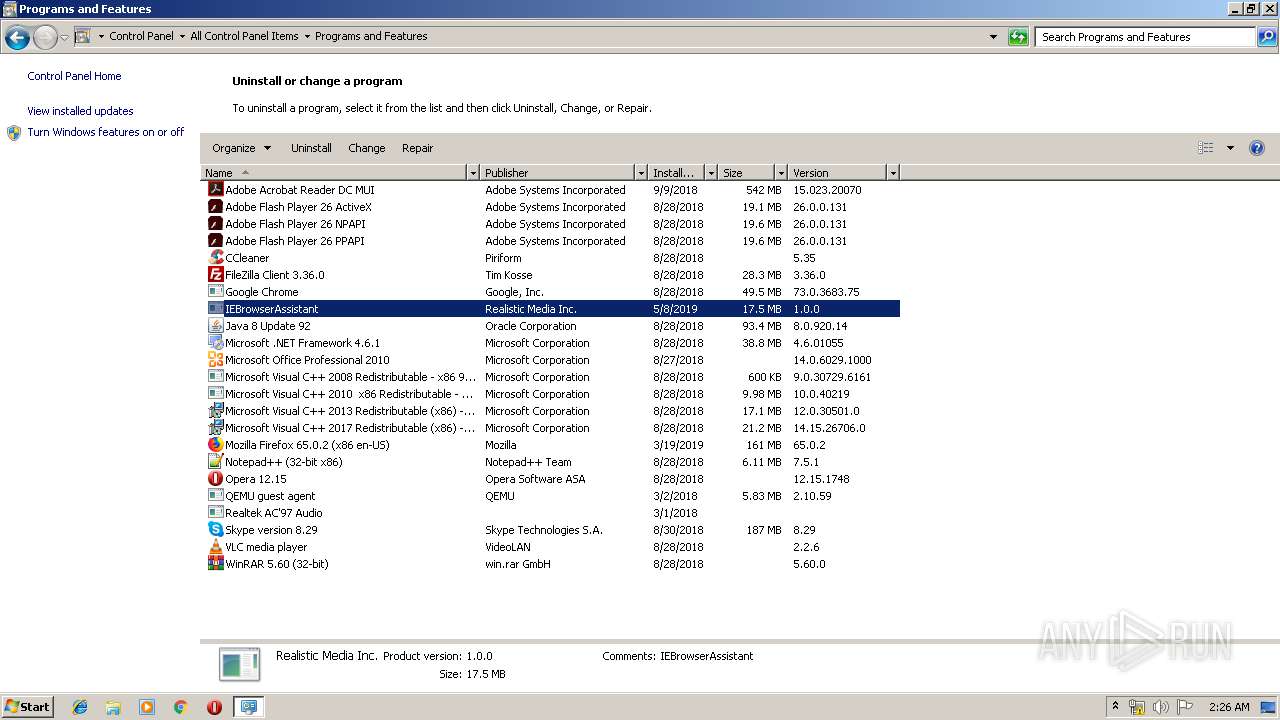Viewport: 1280px width, 720px height.
Task: Click the taskbar clock showing 2:26 AM
Action: [1229, 707]
